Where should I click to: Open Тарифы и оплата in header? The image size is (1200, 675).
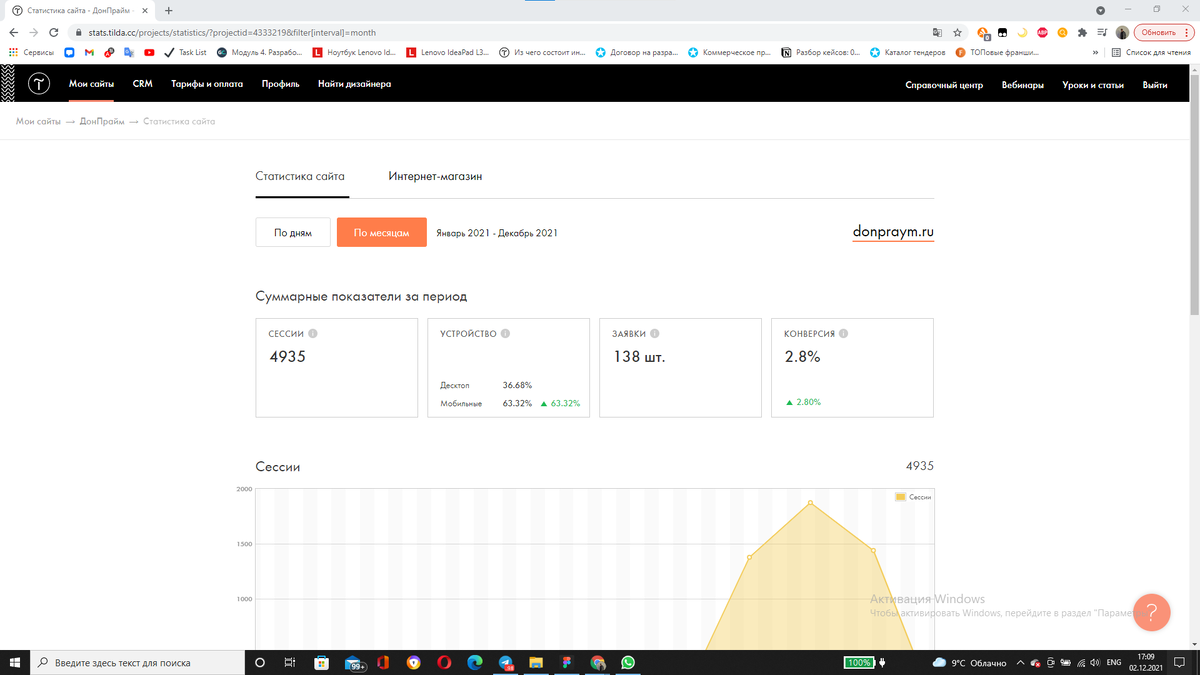point(207,84)
